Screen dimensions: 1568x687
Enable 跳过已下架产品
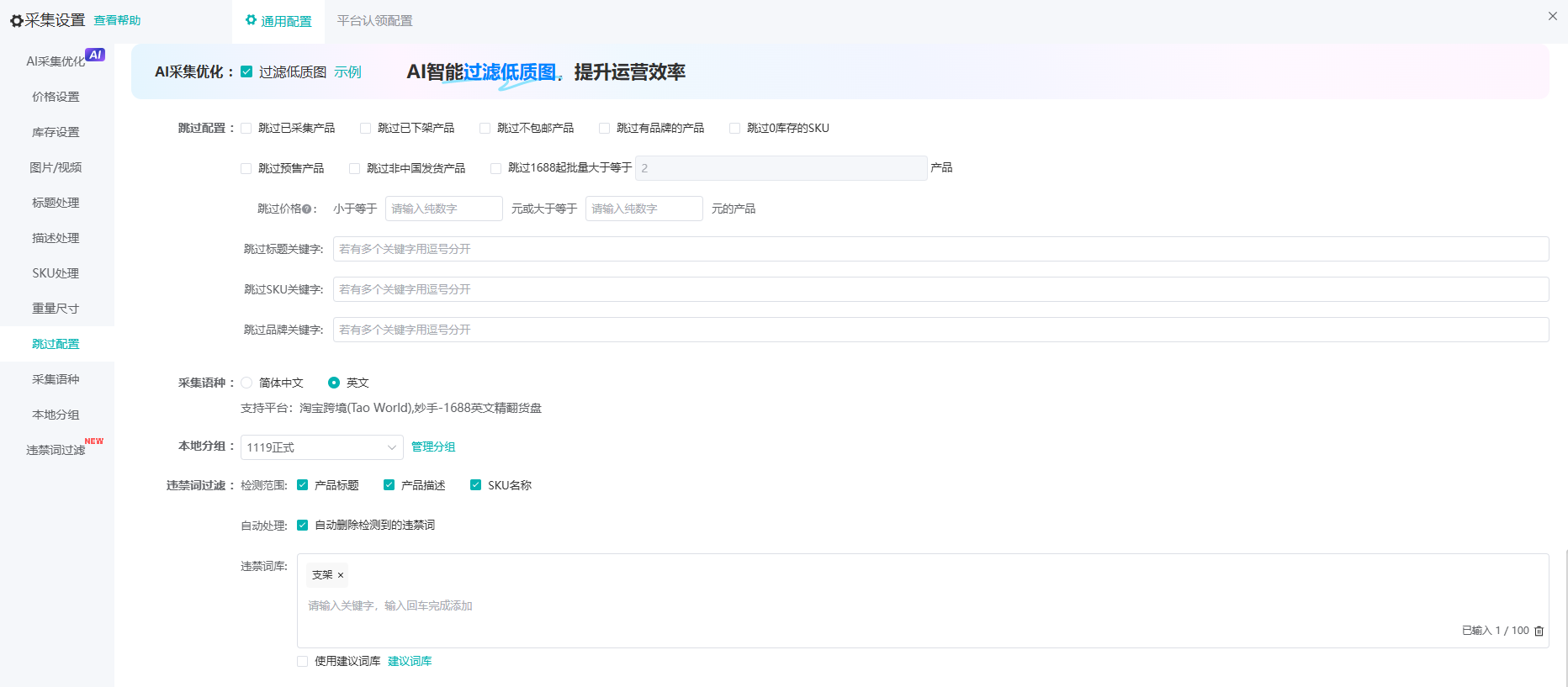[366, 129]
